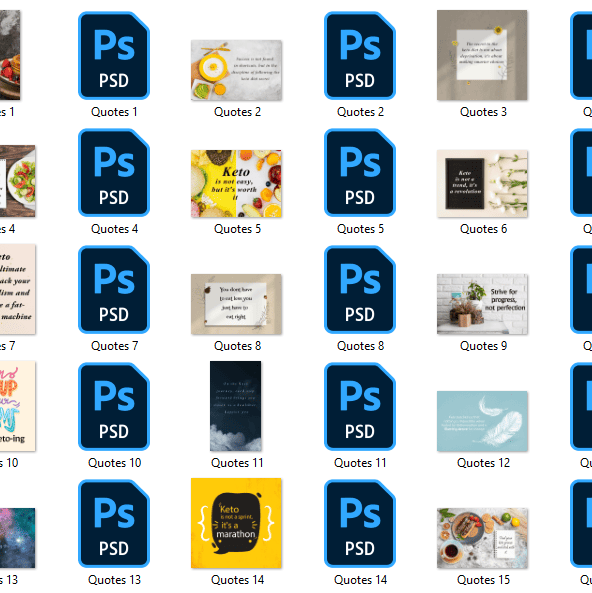Select the Quotes 13 PSD file icon

[114, 523]
